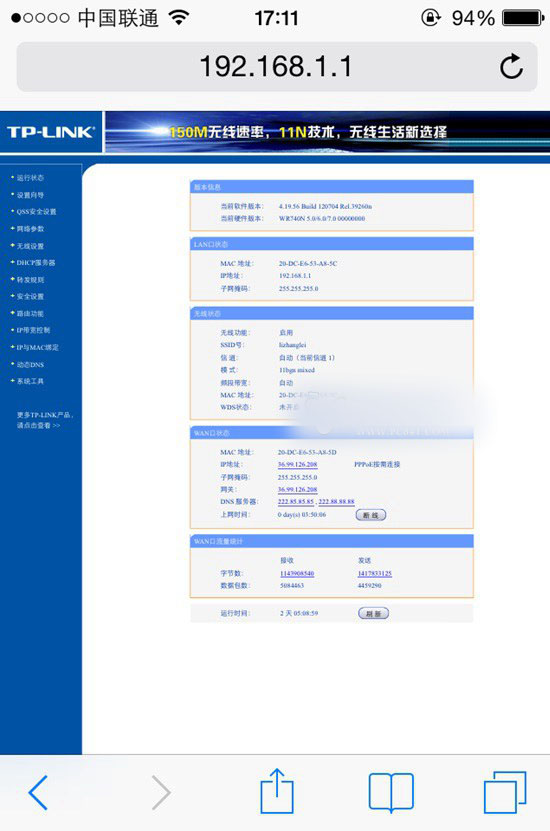Open QSS安全设置 in the sidebar
Viewport: 550px width, 831px height.
point(36,211)
